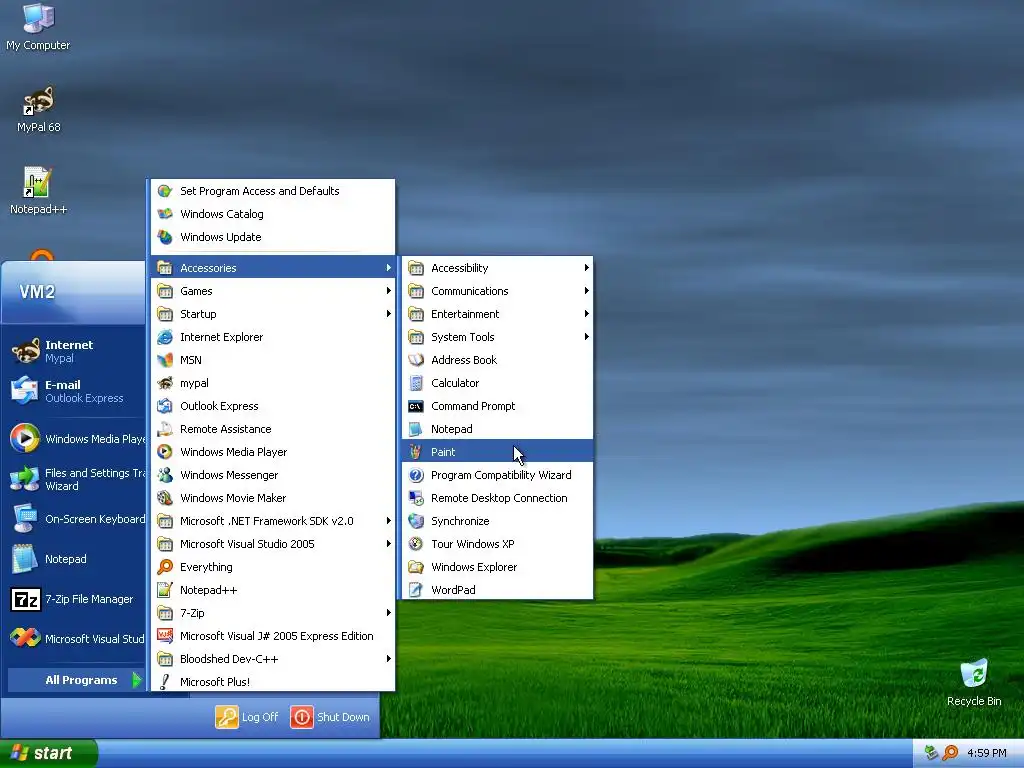Click the Everything search icon
Screen dimensions: 1024x768
coord(165,567)
